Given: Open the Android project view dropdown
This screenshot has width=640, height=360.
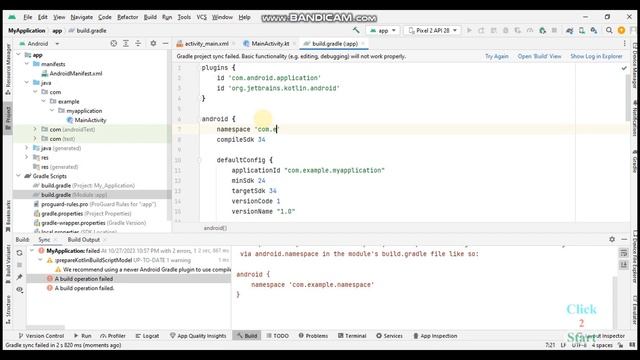Looking at the screenshot, I should point(39,43).
